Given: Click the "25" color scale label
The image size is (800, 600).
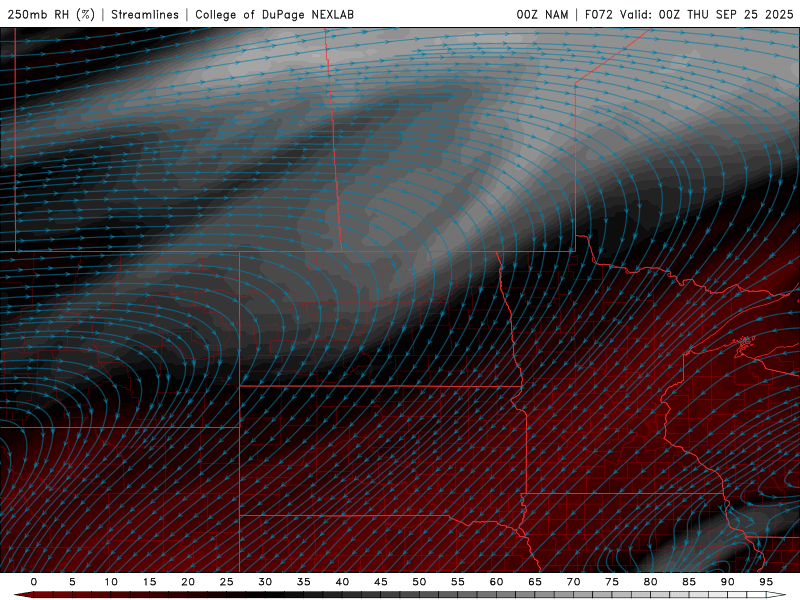Looking at the screenshot, I should coord(227,582).
